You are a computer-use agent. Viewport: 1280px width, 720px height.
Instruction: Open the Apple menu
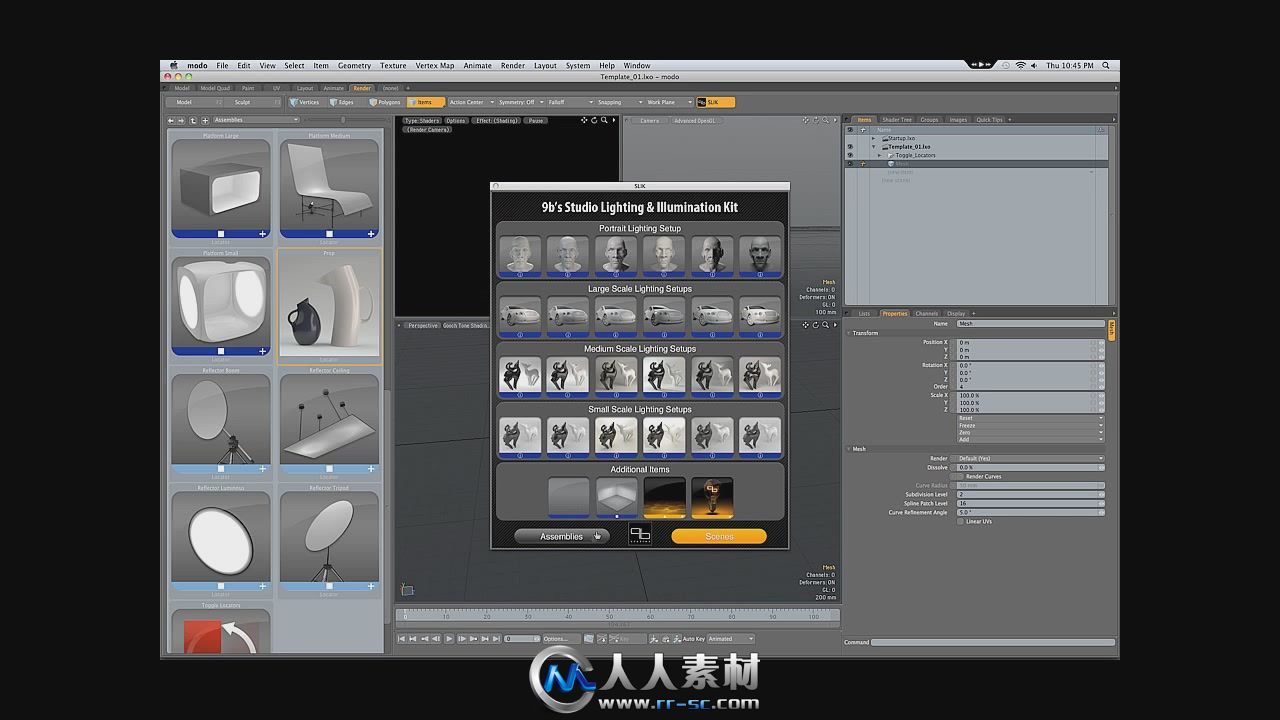click(x=174, y=65)
